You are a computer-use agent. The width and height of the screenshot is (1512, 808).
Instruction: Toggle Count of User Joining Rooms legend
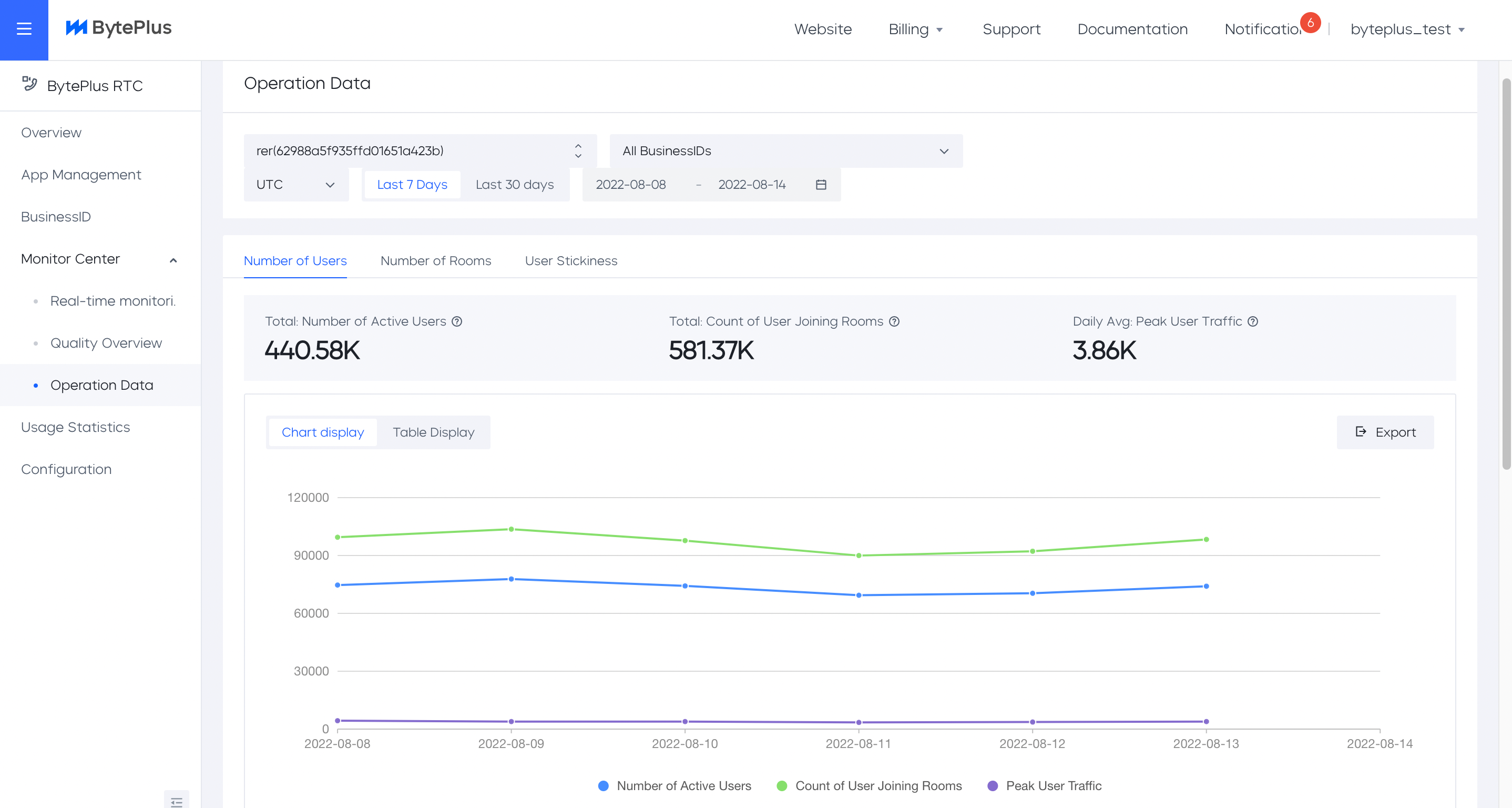(x=869, y=786)
